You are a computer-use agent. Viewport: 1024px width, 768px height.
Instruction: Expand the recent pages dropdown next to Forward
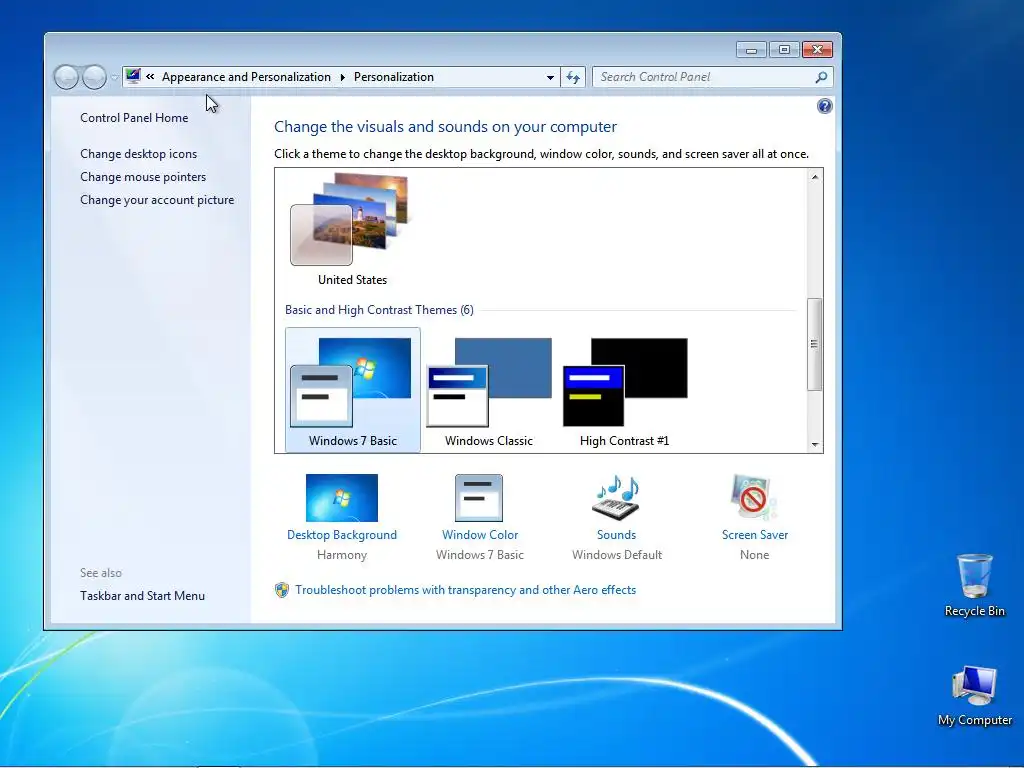point(115,77)
